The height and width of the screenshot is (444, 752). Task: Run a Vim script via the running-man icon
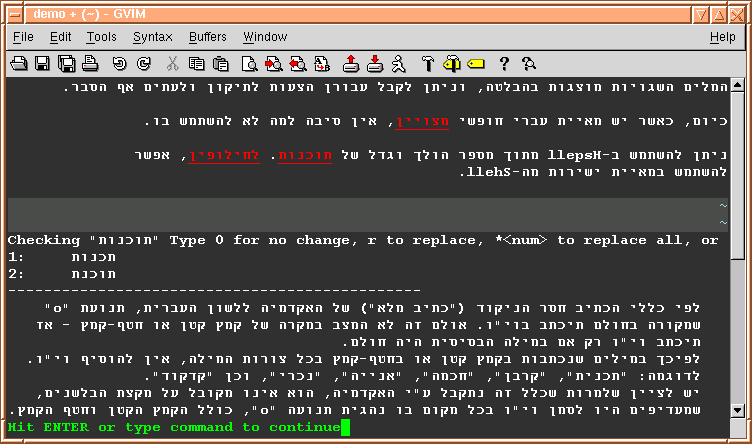point(399,63)
